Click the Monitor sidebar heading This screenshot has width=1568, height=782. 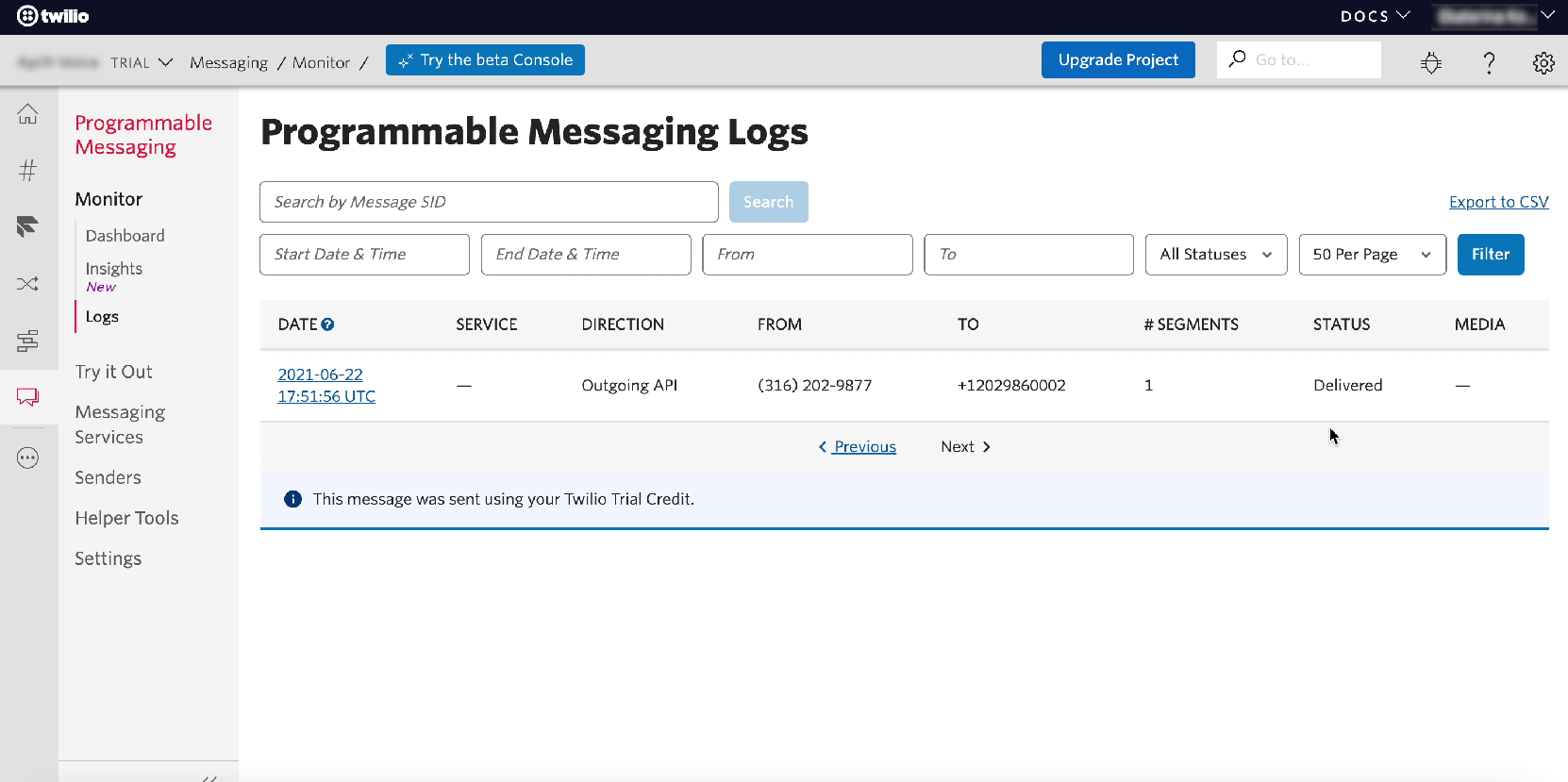[x=108, y=199]
